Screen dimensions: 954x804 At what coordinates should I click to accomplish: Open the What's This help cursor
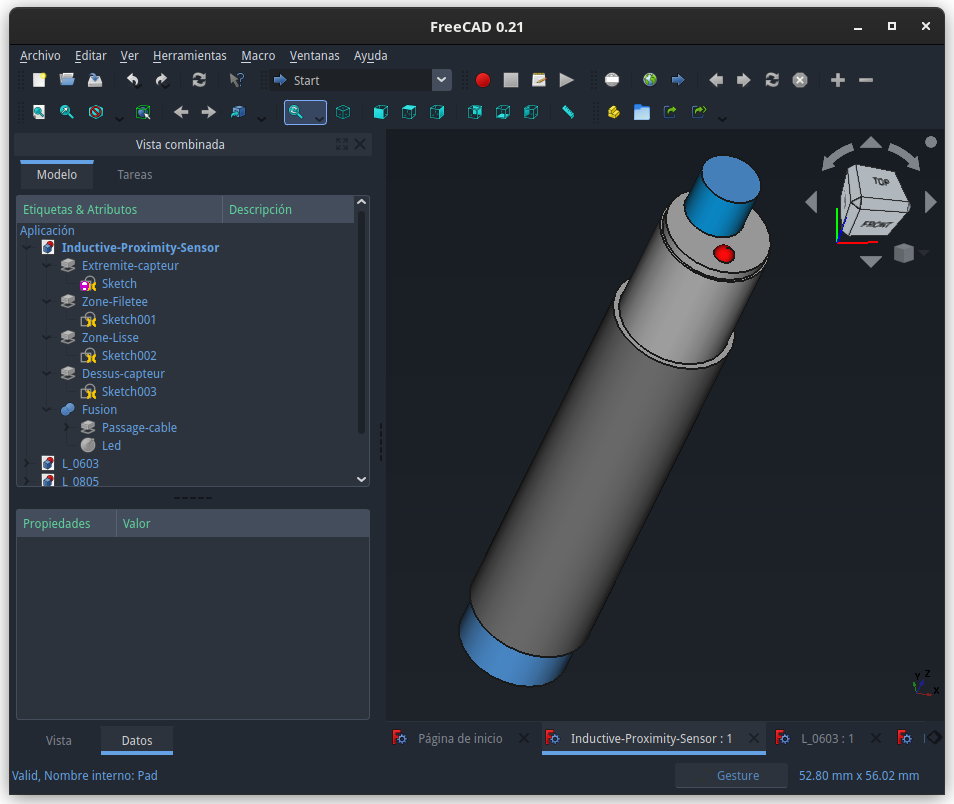click(x=236, y=80)
